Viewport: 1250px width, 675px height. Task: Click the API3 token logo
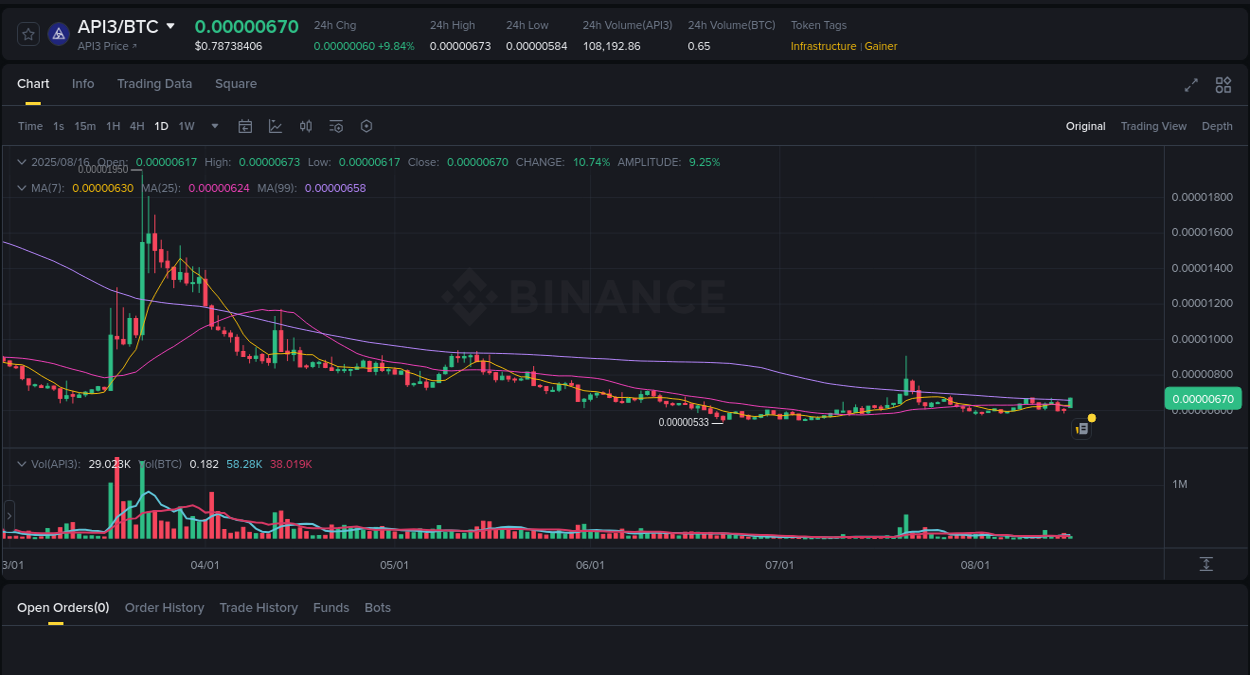(58, 33)
